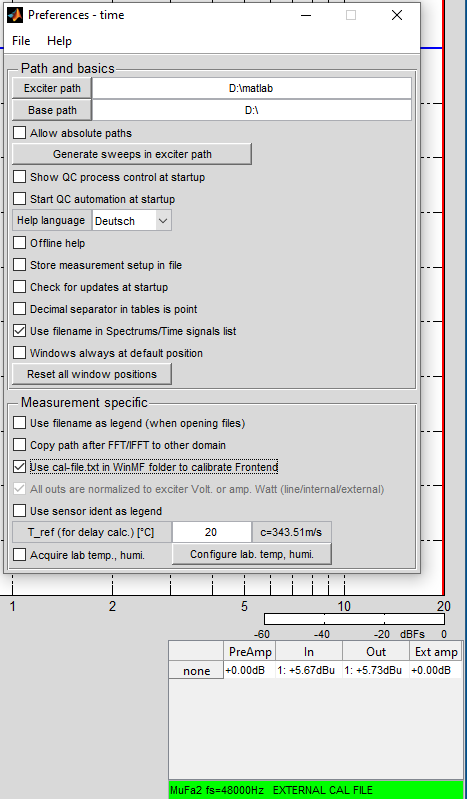
Task: Click Reset all window positions
Action: tap(92, 374)
